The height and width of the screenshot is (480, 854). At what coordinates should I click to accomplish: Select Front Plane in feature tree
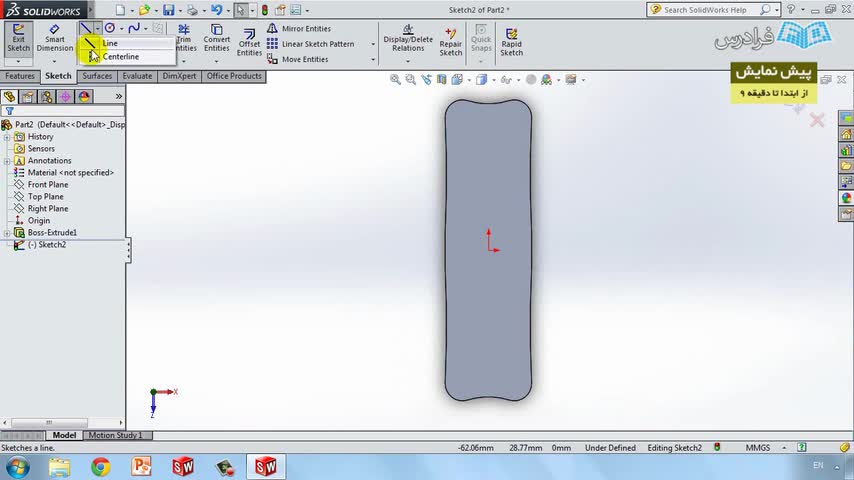pyautogui.click(x=41, y=185)
